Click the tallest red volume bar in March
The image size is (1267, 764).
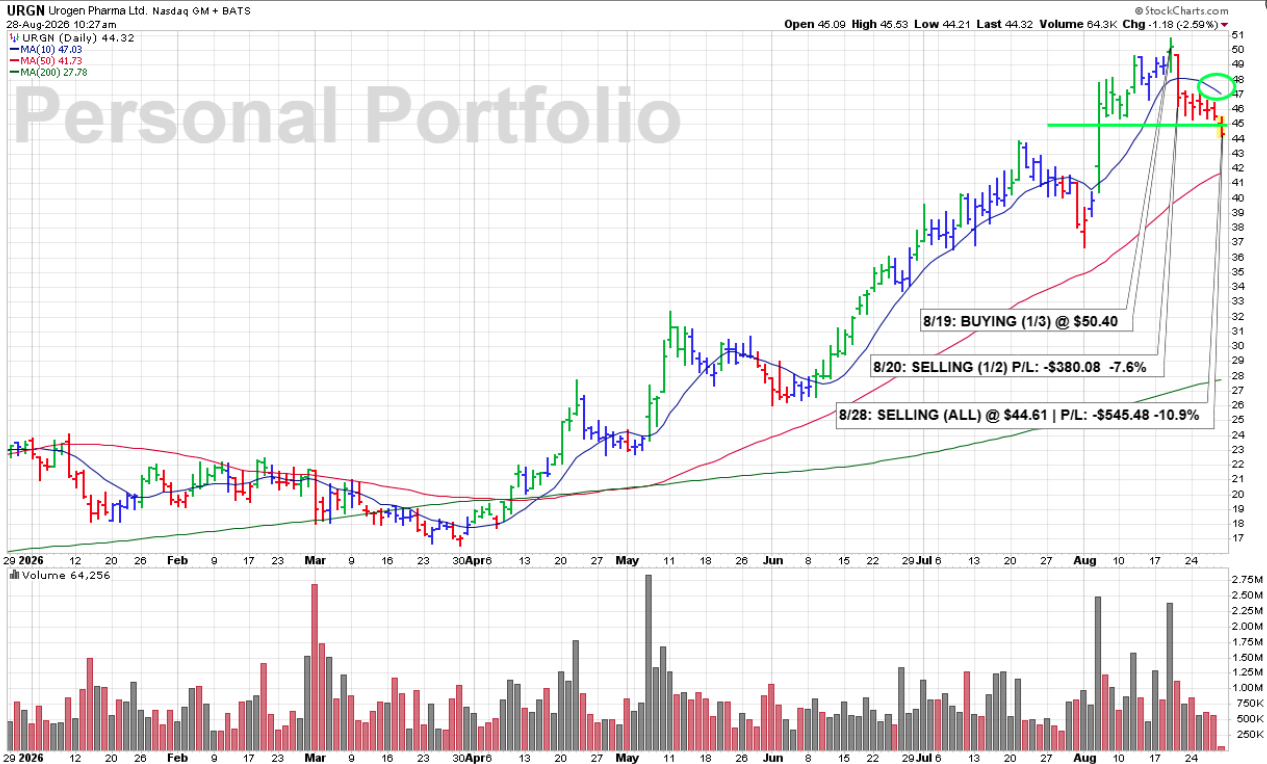pos(314,667)
